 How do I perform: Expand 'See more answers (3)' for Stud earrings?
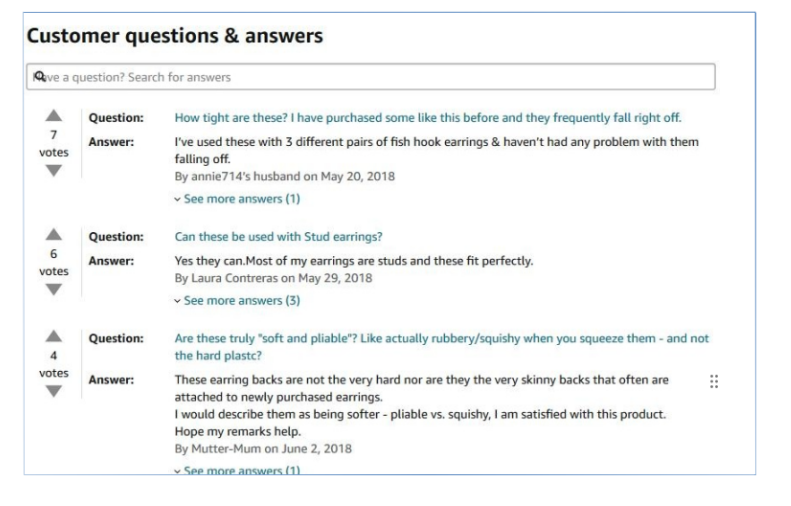237,300
